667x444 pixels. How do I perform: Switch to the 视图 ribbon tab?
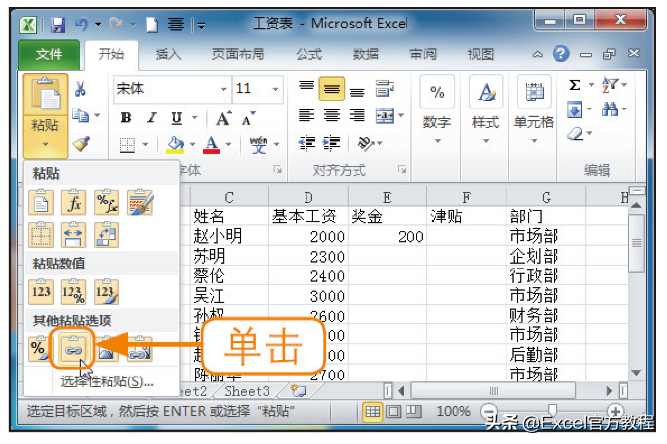click(x=480, y=54)
